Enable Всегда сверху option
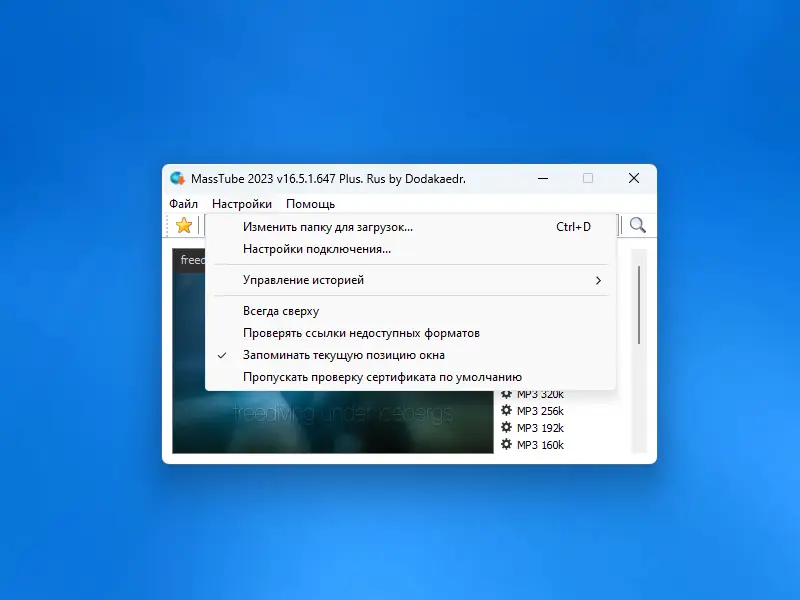 [x=411, y=311]
